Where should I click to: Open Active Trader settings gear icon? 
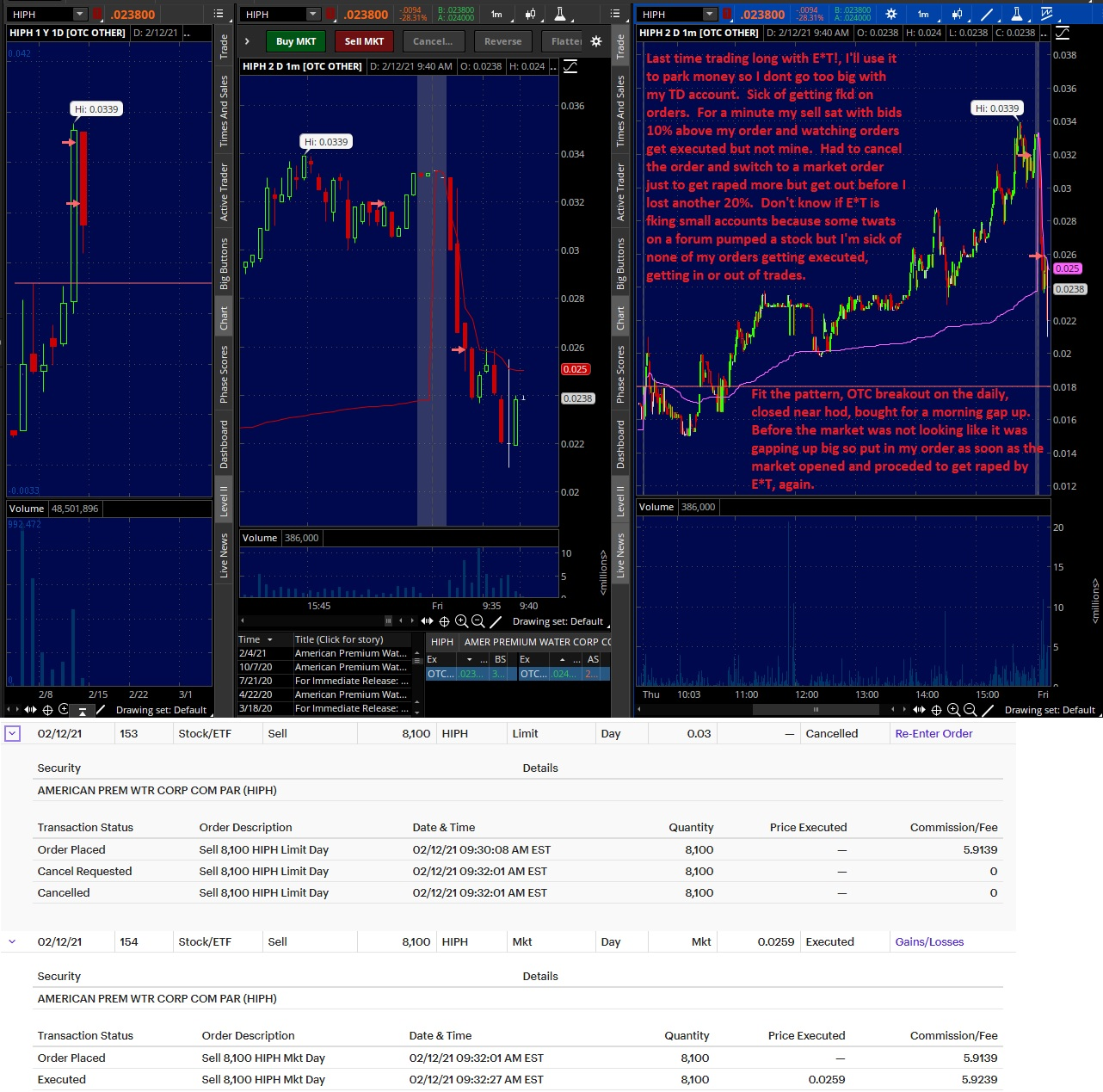tap(596, 41)
